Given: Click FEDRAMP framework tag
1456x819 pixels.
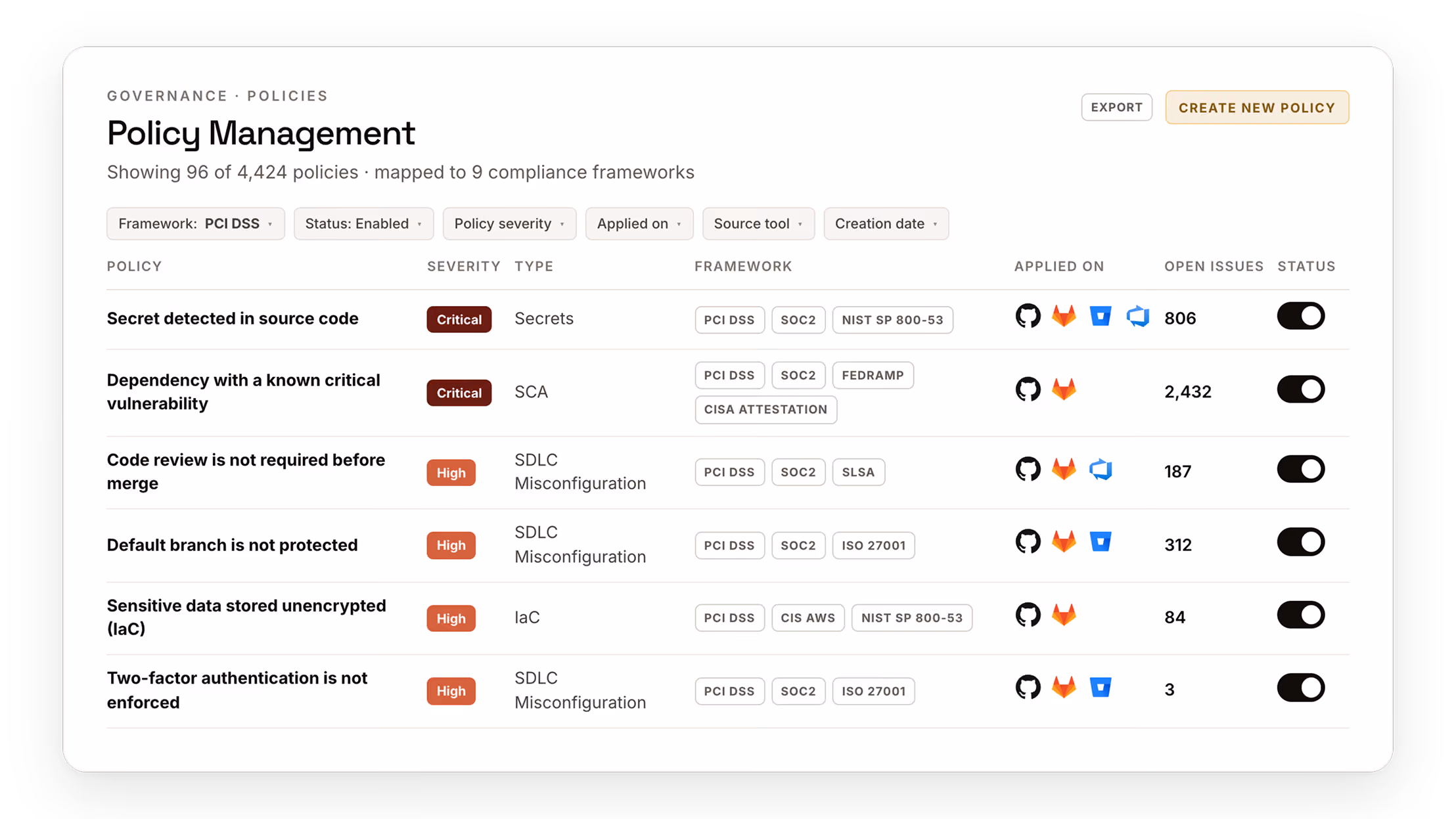Looking at the screenshot, I should point(873,375).
